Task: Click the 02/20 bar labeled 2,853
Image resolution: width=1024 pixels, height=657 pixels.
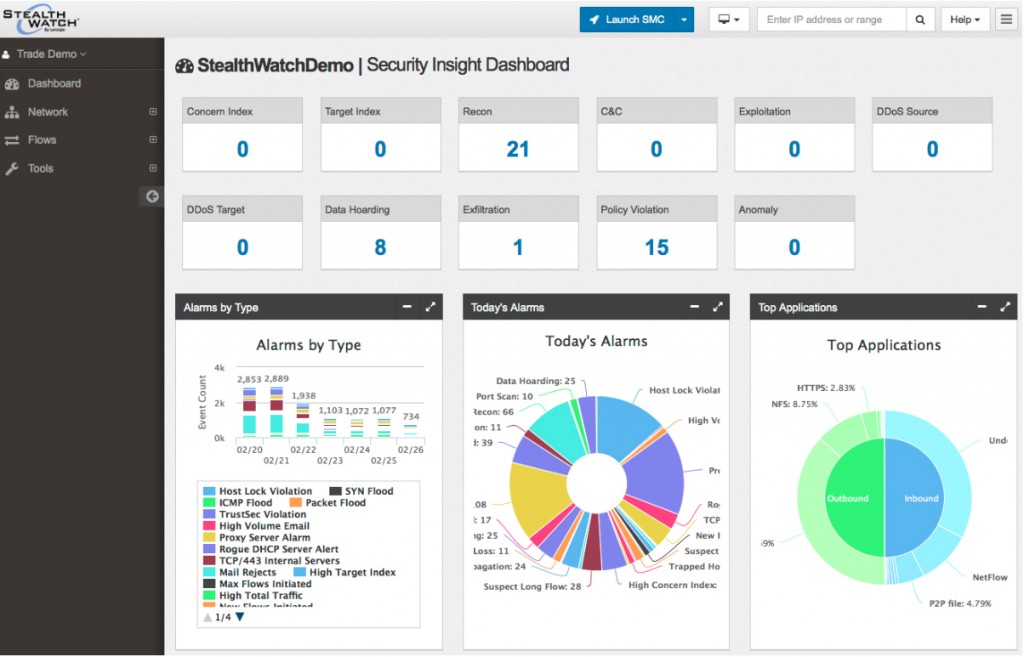Action: point(249,412)
